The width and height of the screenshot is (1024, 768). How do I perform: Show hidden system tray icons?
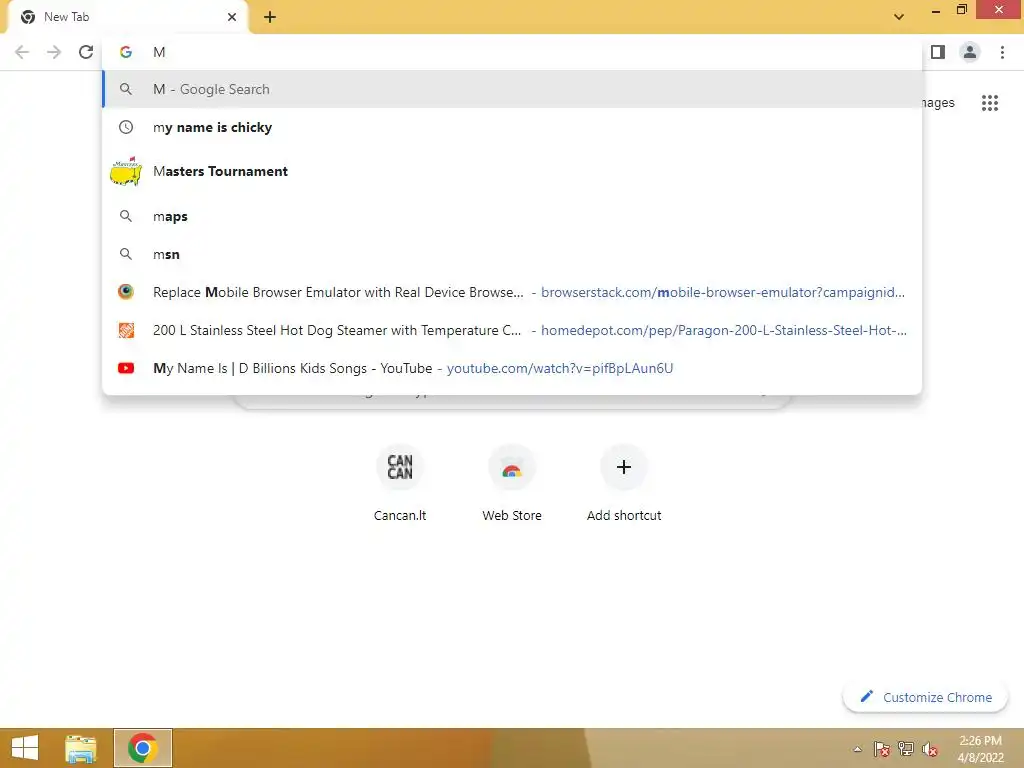[x=857, y=749]
